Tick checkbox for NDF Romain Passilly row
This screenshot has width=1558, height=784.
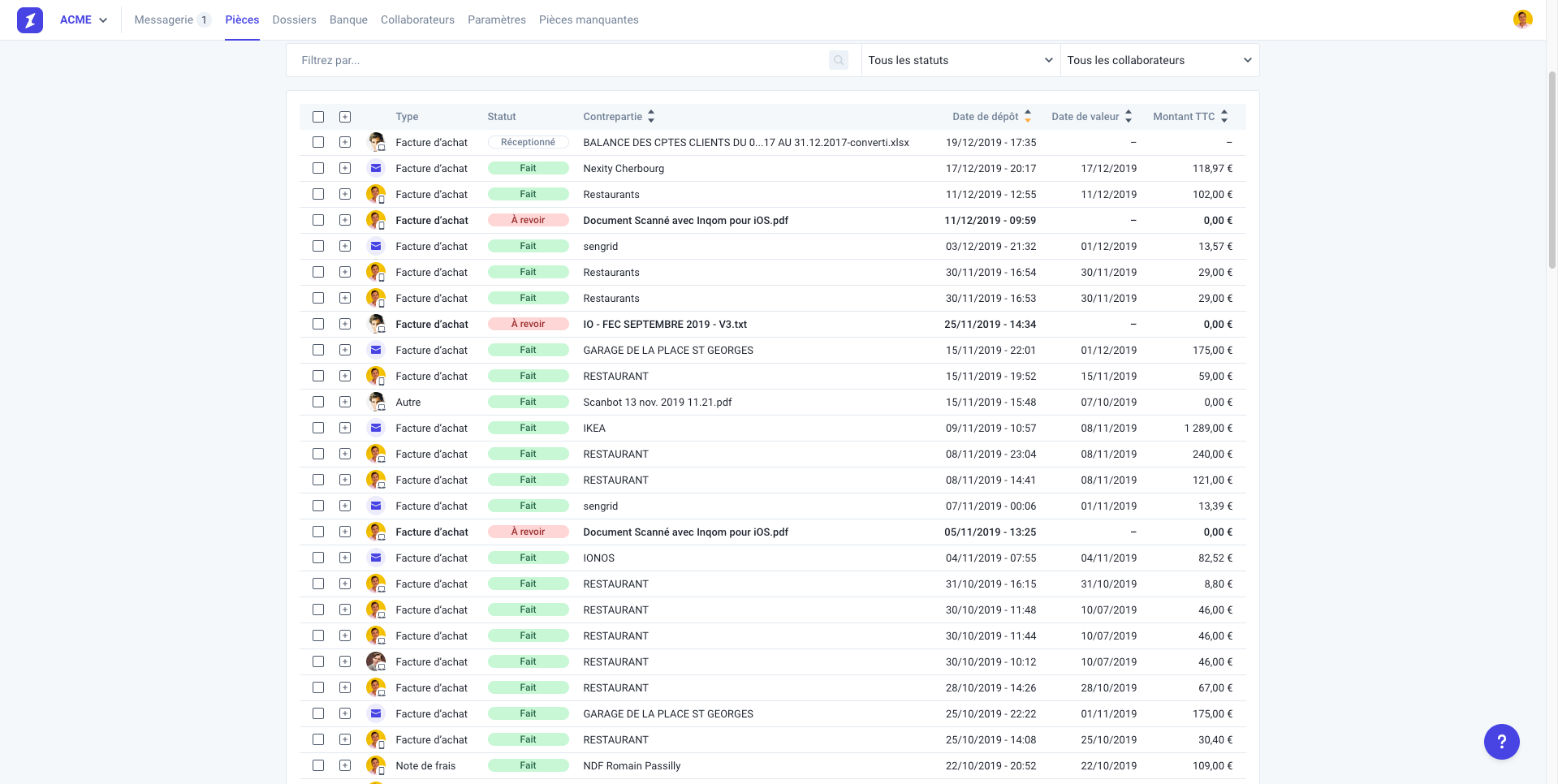(x=318, y=765)
